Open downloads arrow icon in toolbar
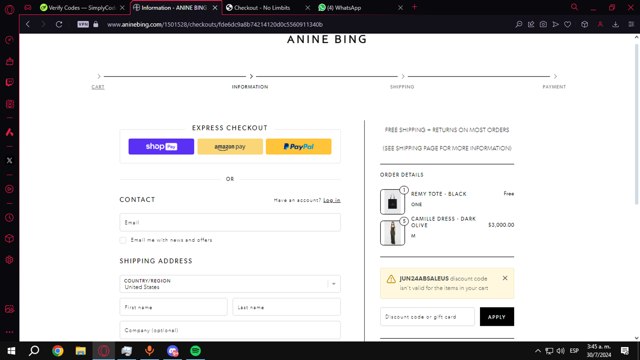The height and width of the screenshot is (360, 640). point(616,24)
